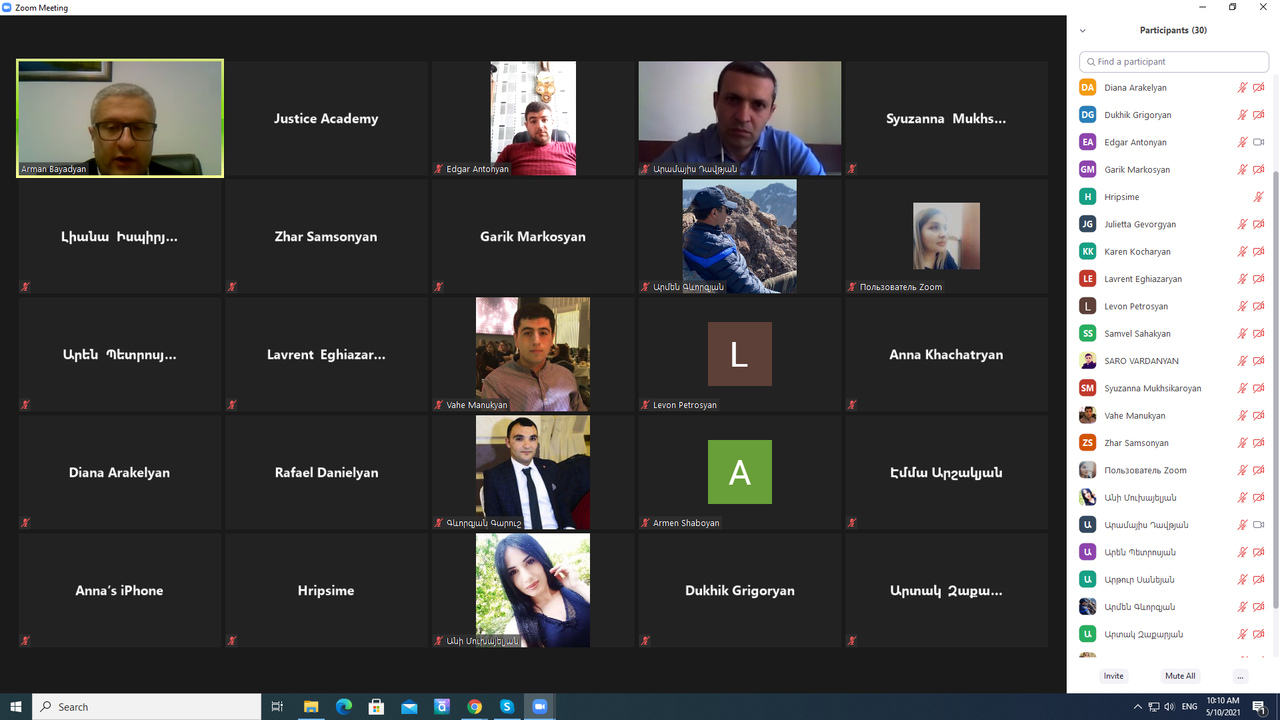
Task: Click Hripsime's muted microphone icon in list
Action: coord(1259,197)
